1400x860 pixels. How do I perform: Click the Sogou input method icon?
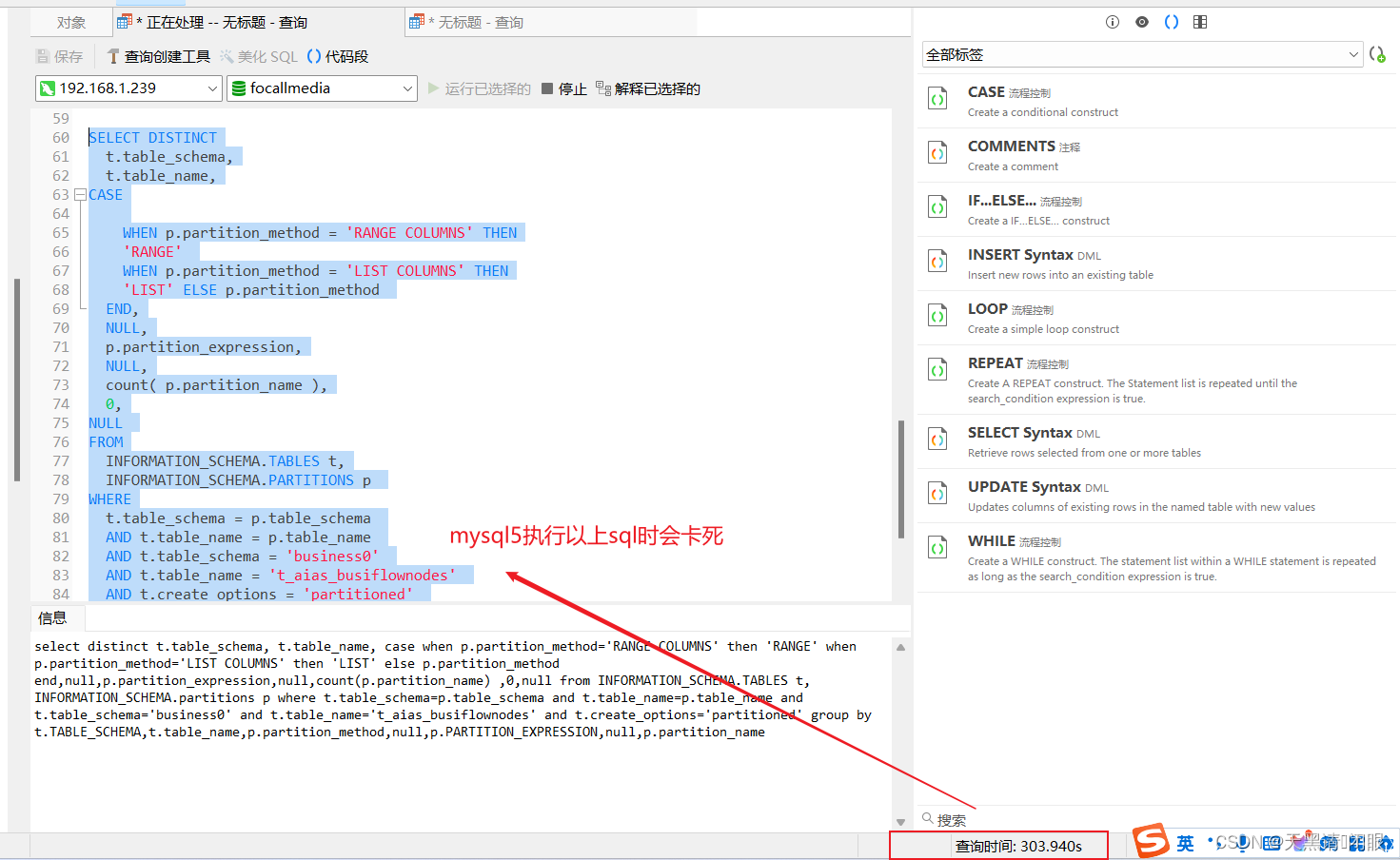click(x=1151, y=841)
